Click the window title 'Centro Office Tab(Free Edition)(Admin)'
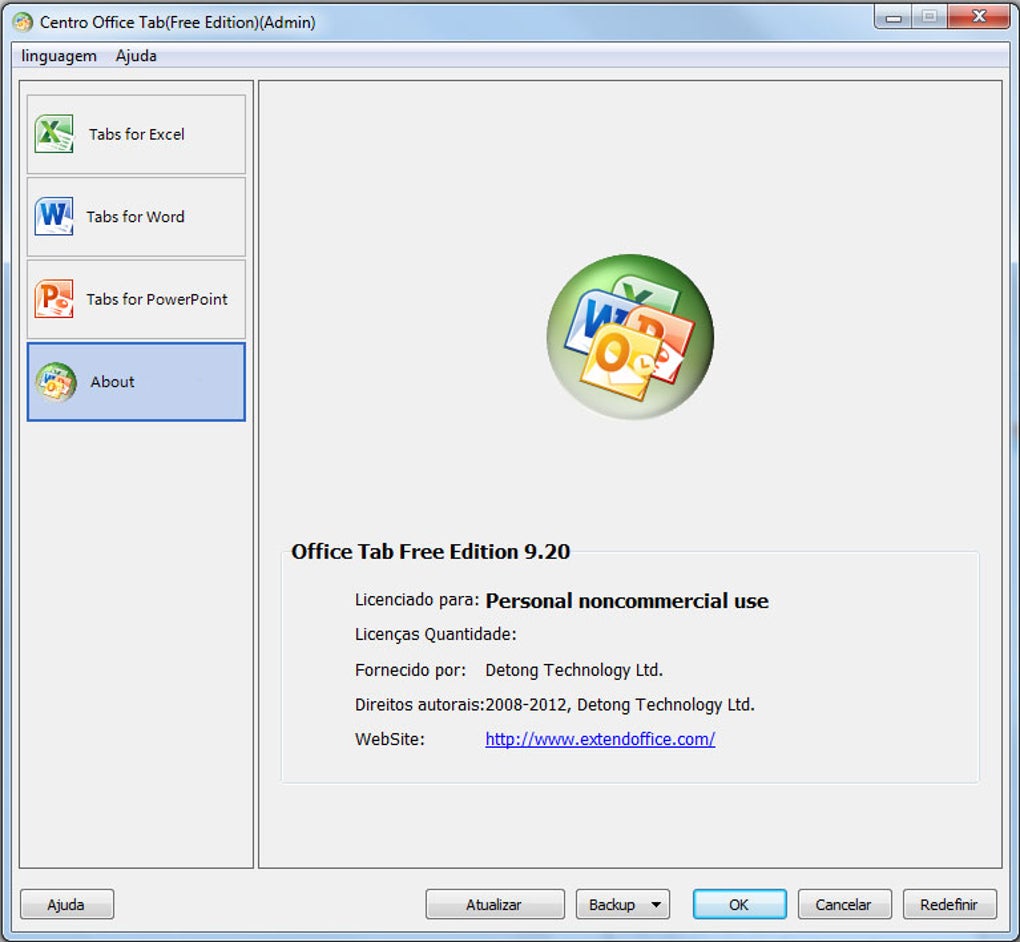Screen dimensions: 1020x942 click(178, 23)
